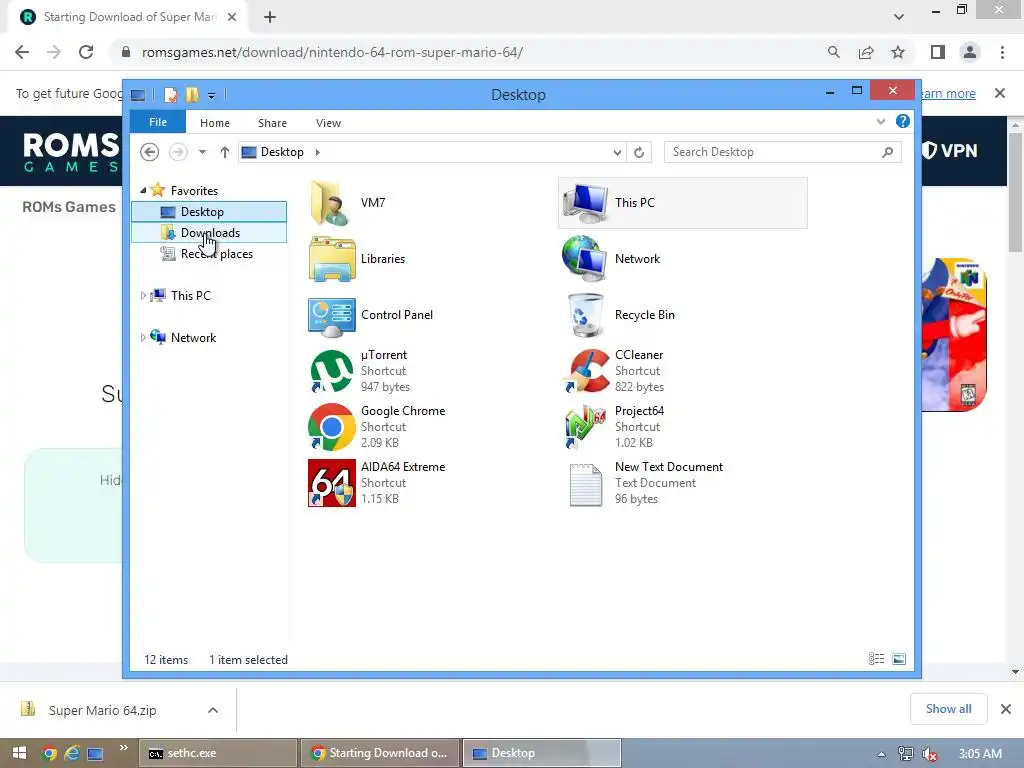Select the AIDA64 Extreme shortcut icon
Screen dimensions: 1024x768
[x=332, y=483]
